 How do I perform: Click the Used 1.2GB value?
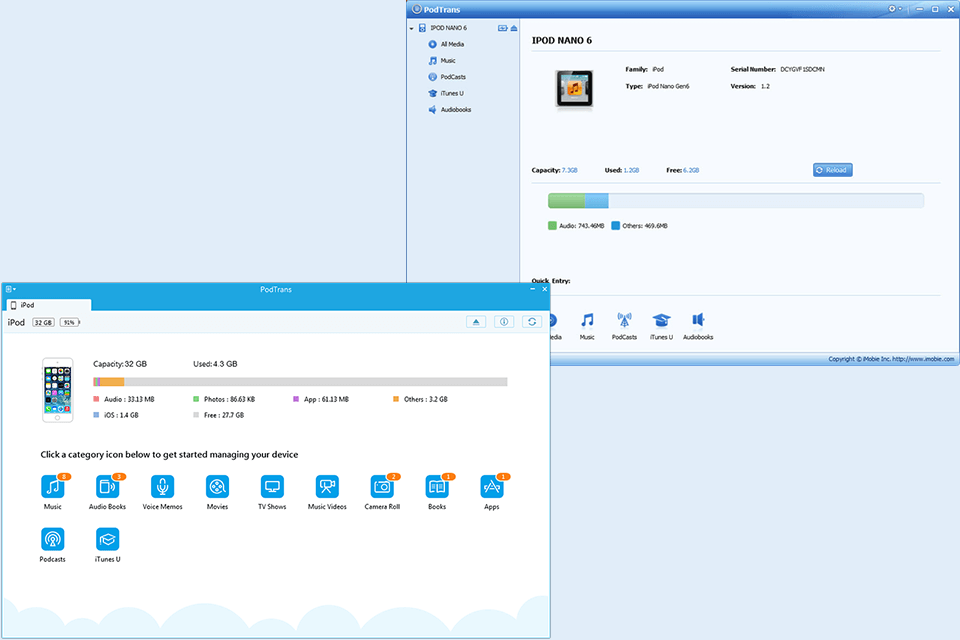[631, 170]
